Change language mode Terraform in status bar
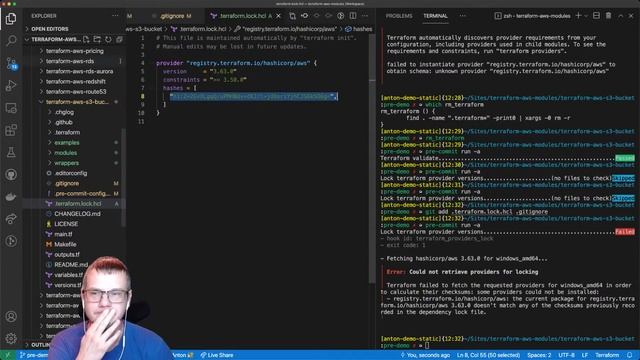 coord(607,355)
